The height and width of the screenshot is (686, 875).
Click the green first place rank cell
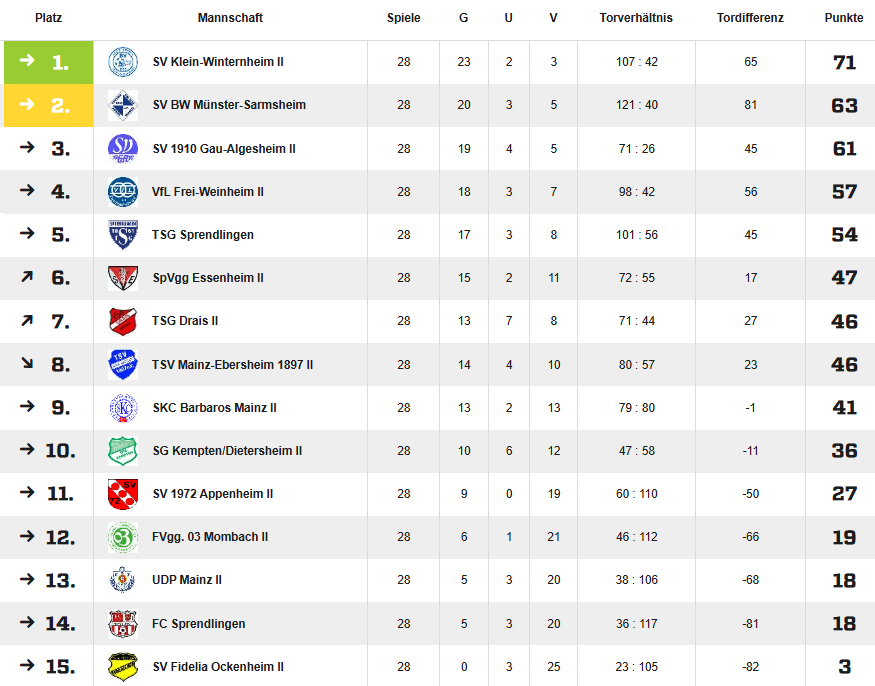pyautogui.click(x=49, y=62)
